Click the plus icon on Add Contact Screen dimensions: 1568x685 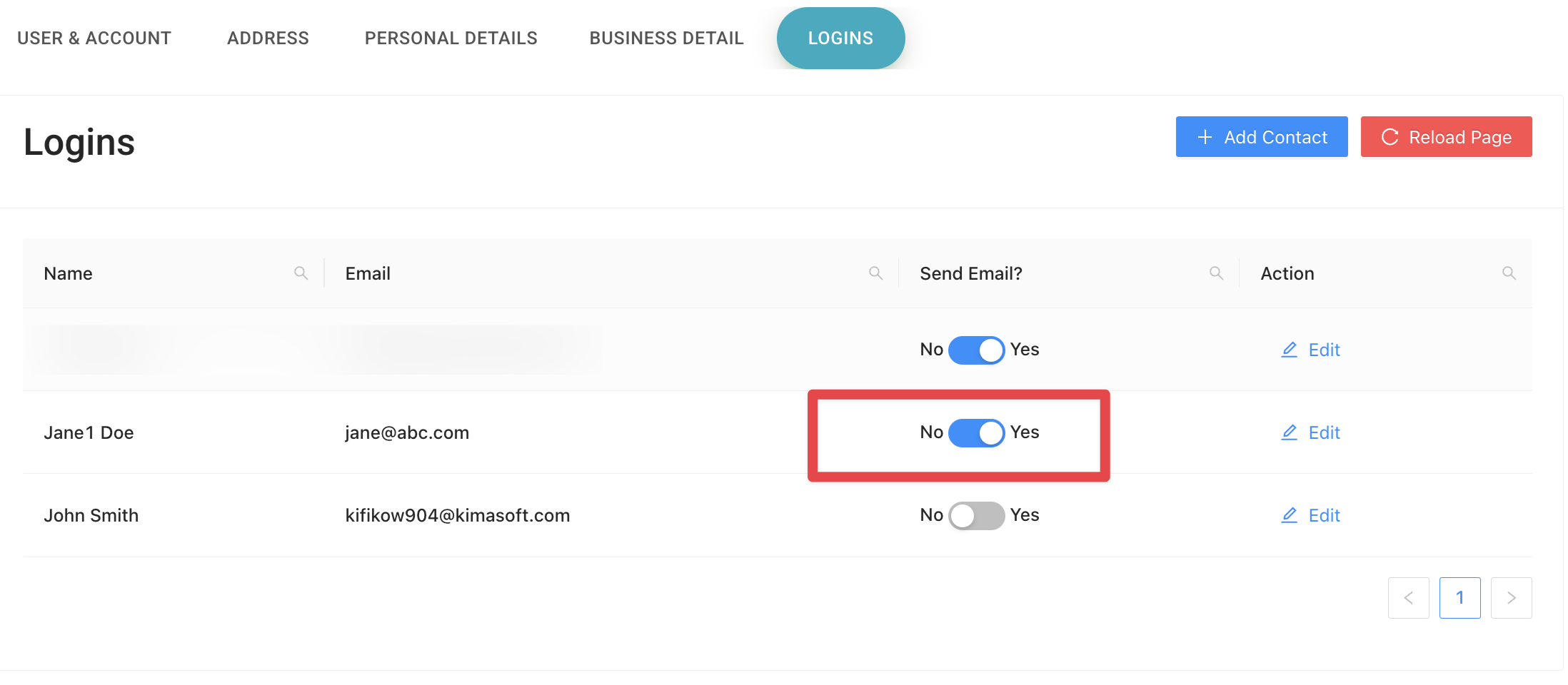[1205, 137]
